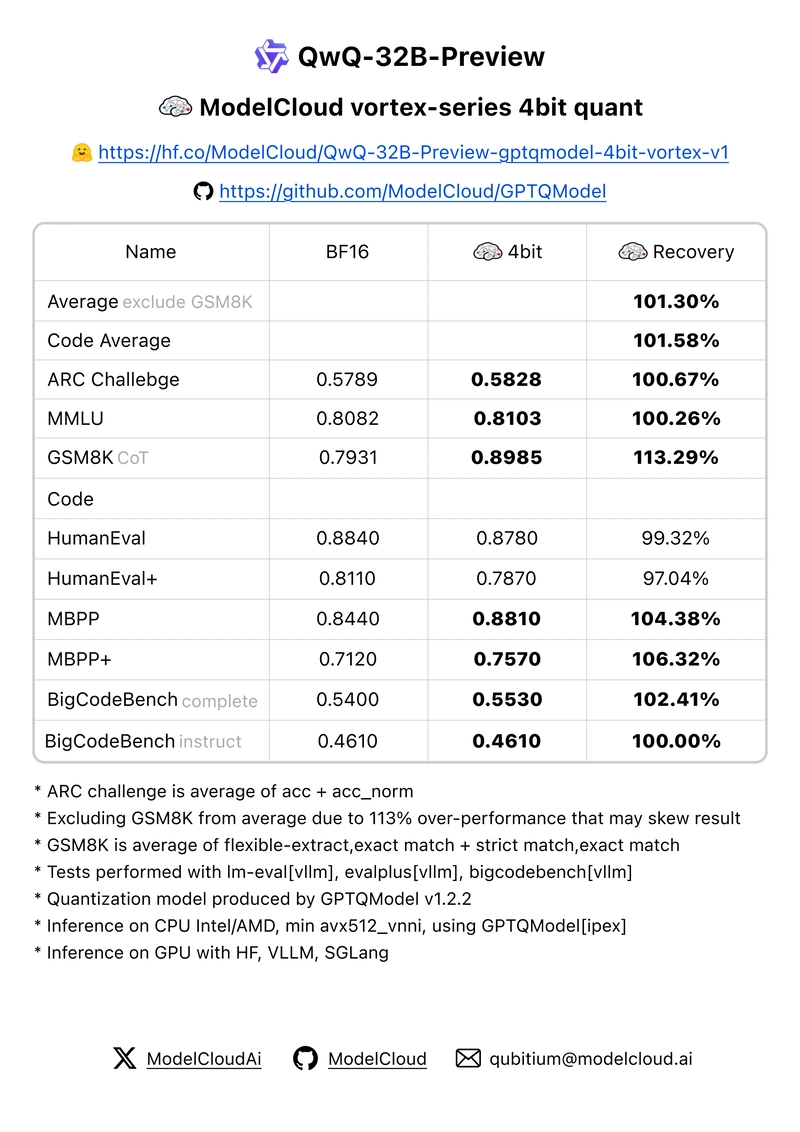This screenshot has height=1132, width=800.
Task: Open the github.com GPTQModel repository link
Action: (x=412, y=191)
